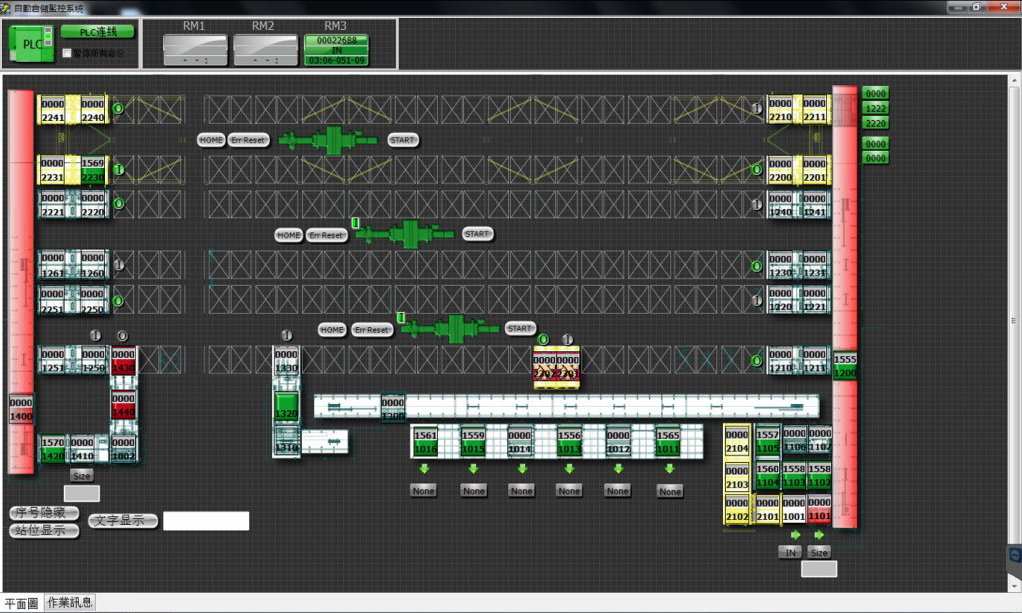Click the middle crane green machine icon

tap(407, 234)
